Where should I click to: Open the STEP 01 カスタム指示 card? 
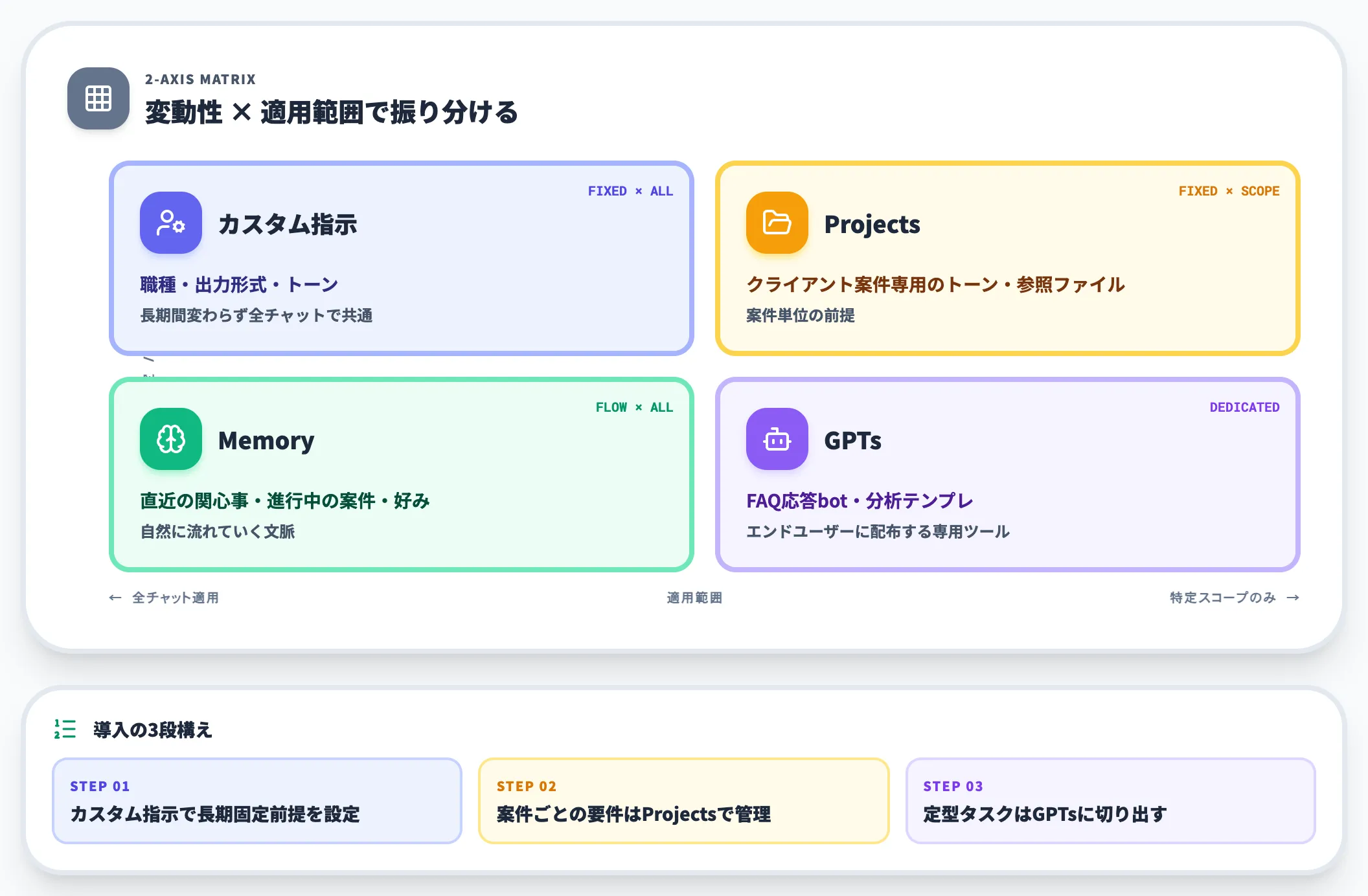(257, 801)
